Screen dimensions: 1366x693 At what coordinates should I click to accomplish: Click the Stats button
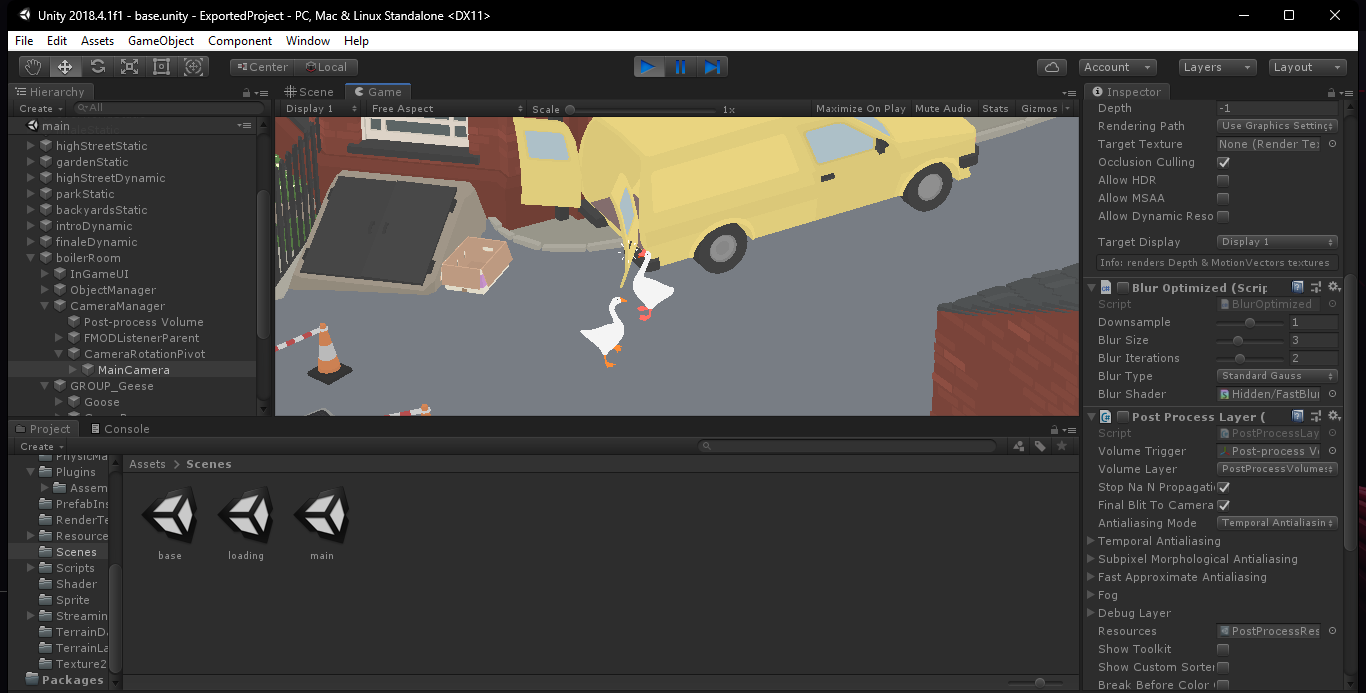click(x=995, y=109)
